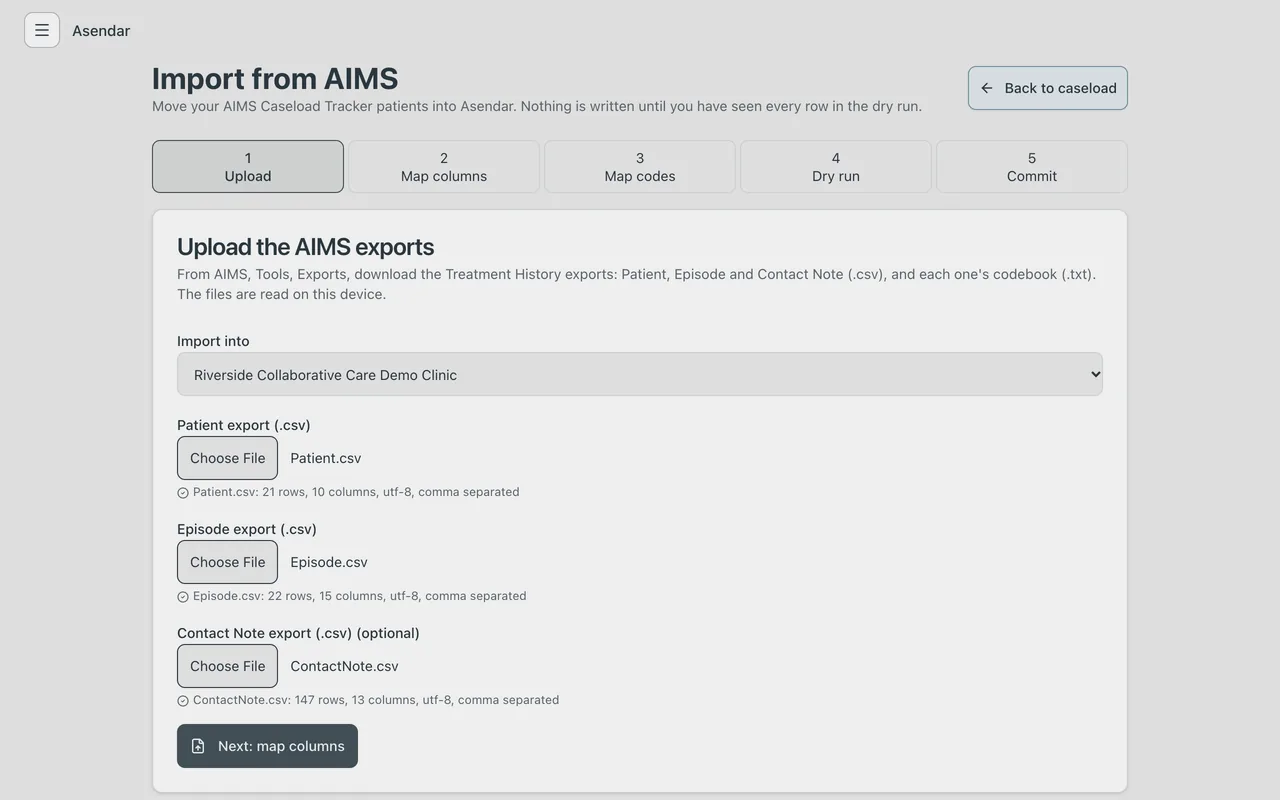
Task: Open step 4 Dry run tab
Action: [836, 166]
